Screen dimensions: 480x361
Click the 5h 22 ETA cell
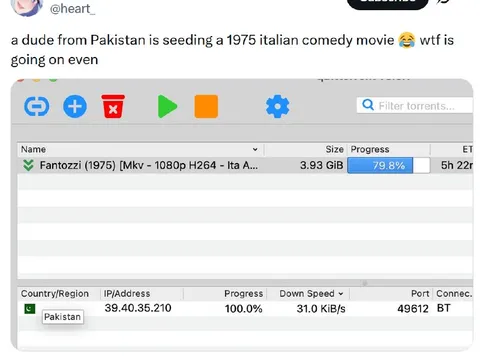[x=457, y=165]
